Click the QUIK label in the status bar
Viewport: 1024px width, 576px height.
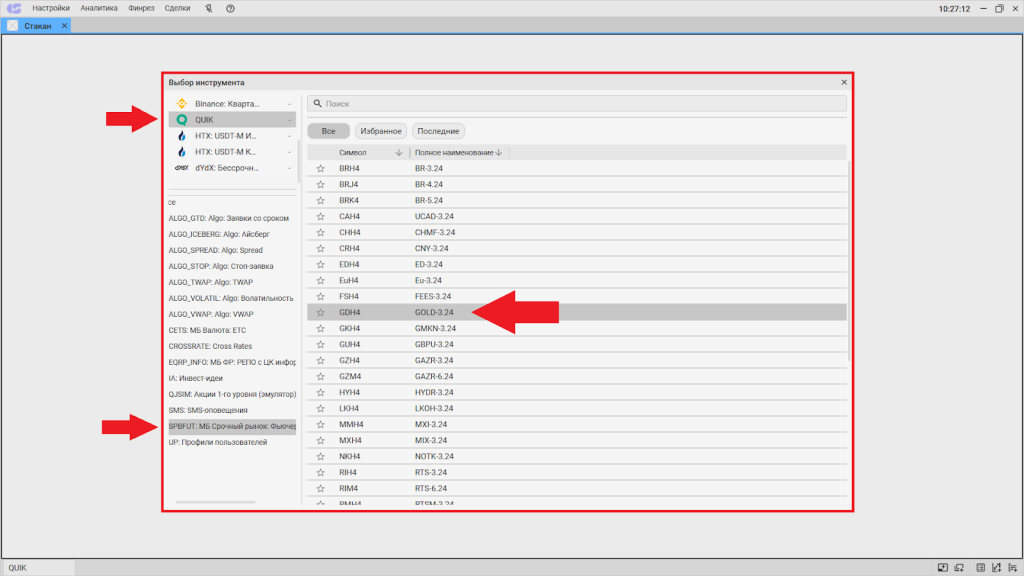coord(18,568)
